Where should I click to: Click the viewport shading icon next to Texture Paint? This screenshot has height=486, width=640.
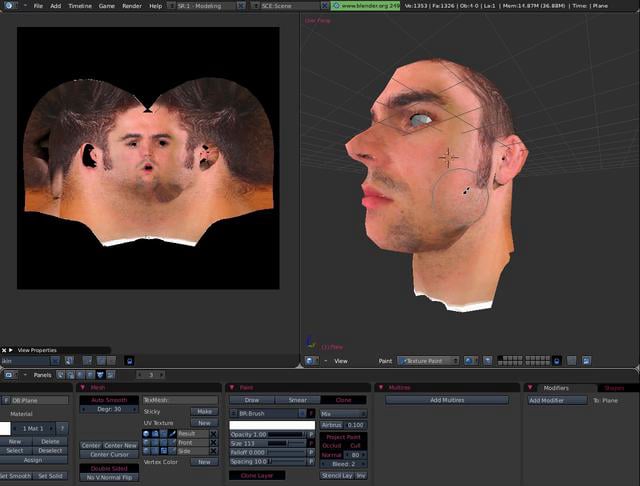coord(469,361)
